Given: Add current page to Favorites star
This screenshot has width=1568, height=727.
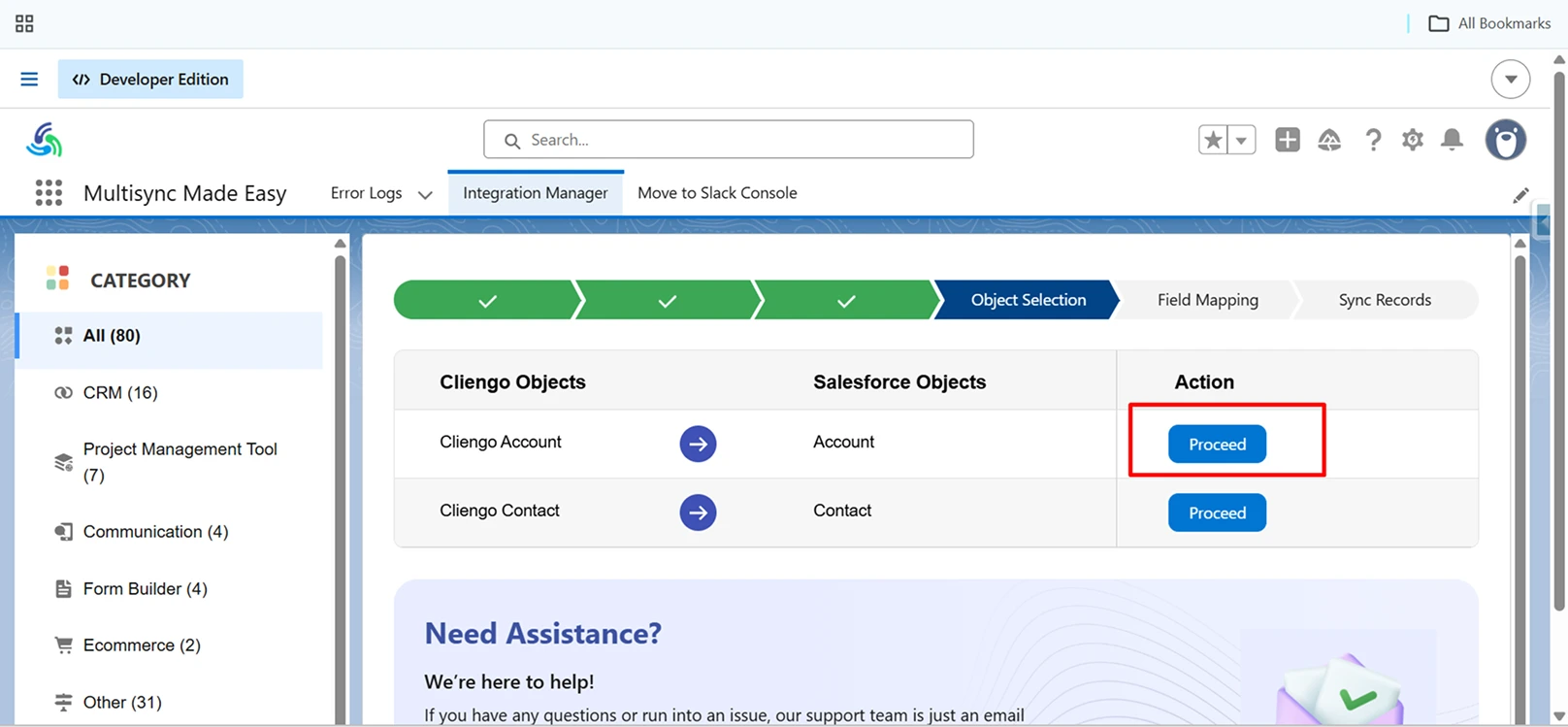Looking at the screenshot, I should [x=1213, y=140].
